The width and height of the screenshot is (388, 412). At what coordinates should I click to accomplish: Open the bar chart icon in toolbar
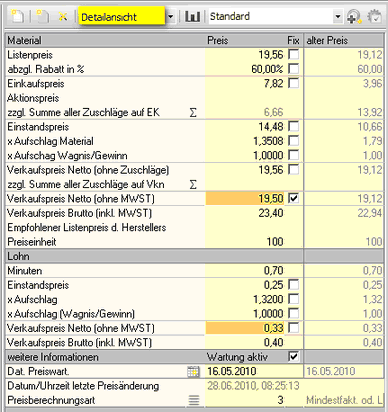(x=193, y=16)
